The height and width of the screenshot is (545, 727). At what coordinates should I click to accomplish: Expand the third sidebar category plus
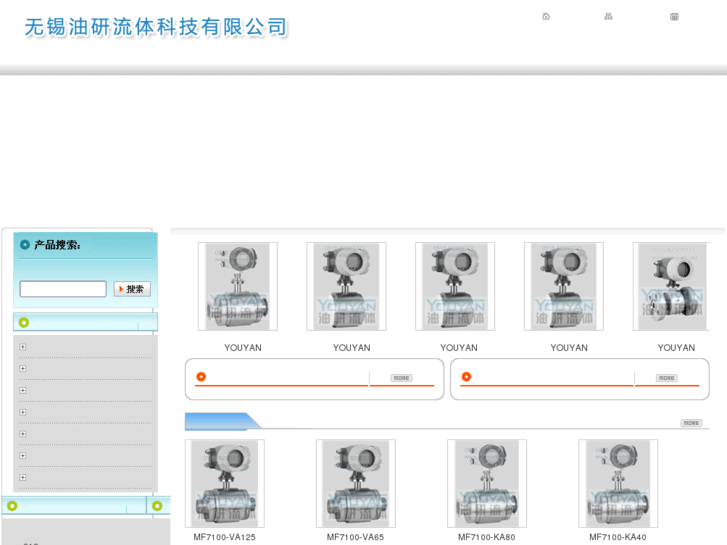(x=23, y=391)
